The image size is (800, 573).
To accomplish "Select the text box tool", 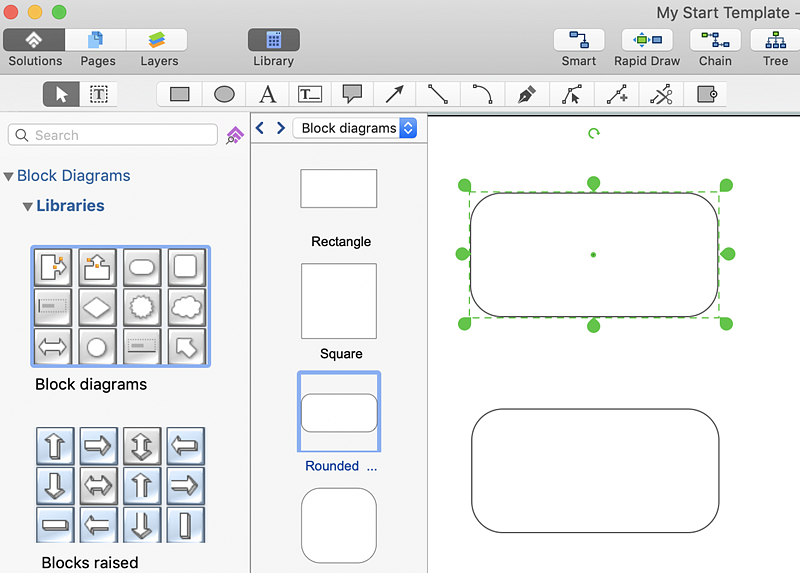I will tap(310, 94).
